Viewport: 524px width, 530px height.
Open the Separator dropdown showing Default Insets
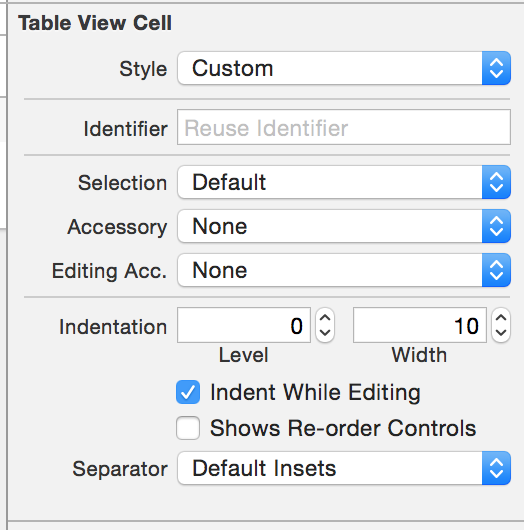(x=344, y=468)
